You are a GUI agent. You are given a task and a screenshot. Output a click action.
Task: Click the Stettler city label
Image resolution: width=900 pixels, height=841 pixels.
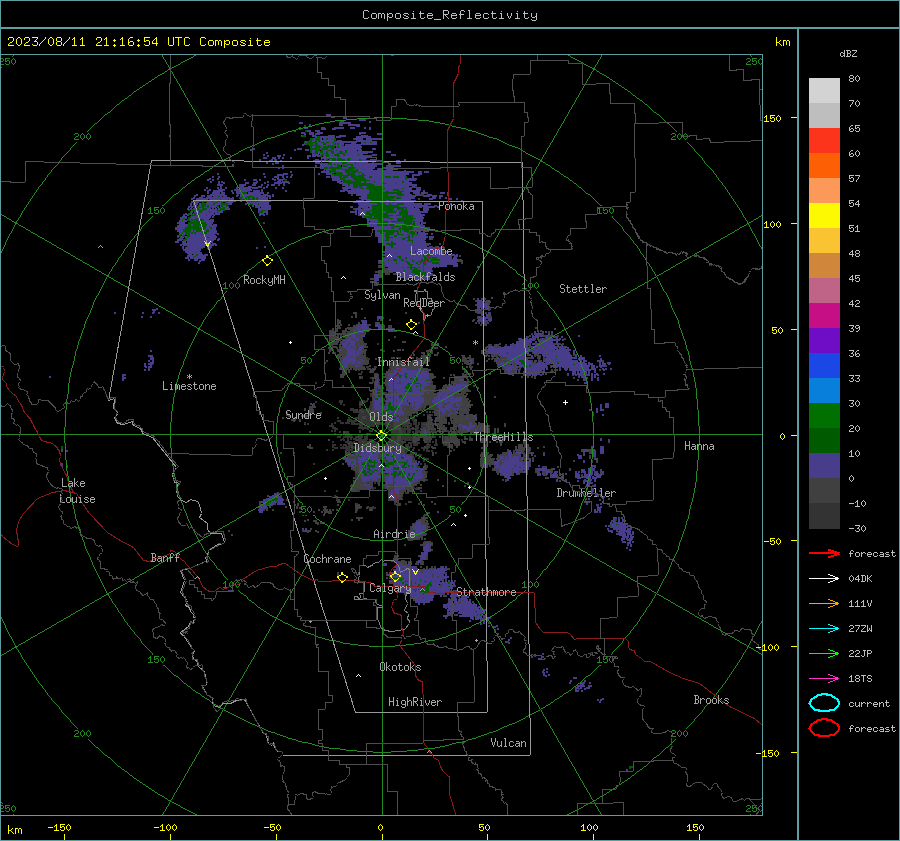[583, 289]
